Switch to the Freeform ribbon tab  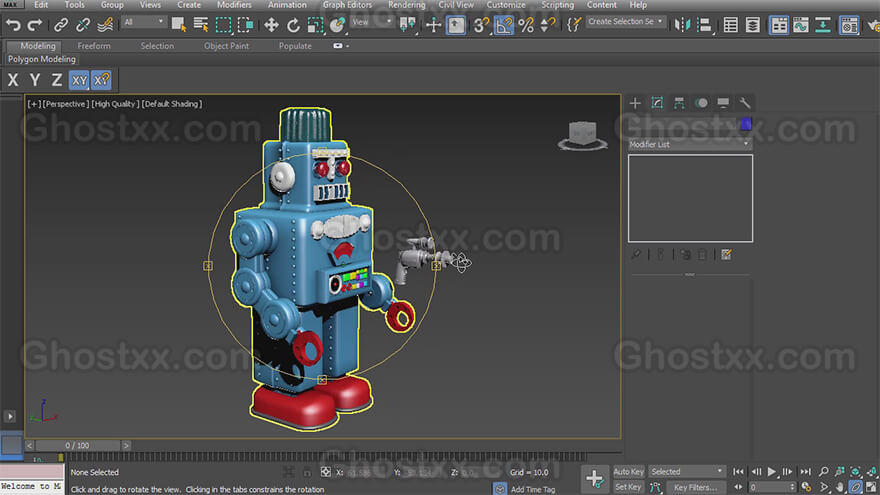[x=94, y=46]
